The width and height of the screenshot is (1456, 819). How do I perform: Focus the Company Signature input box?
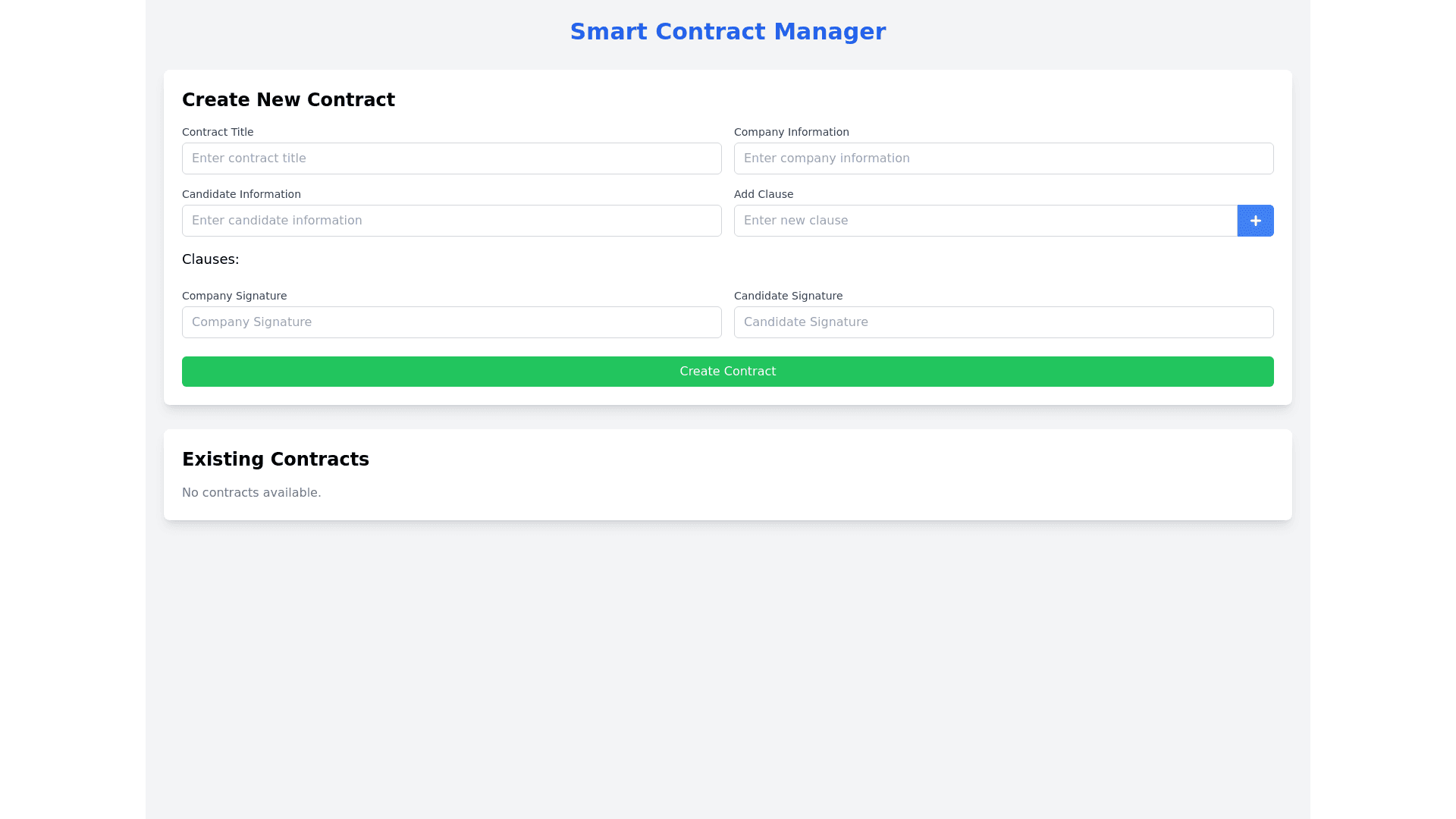[x=451, y=322]
